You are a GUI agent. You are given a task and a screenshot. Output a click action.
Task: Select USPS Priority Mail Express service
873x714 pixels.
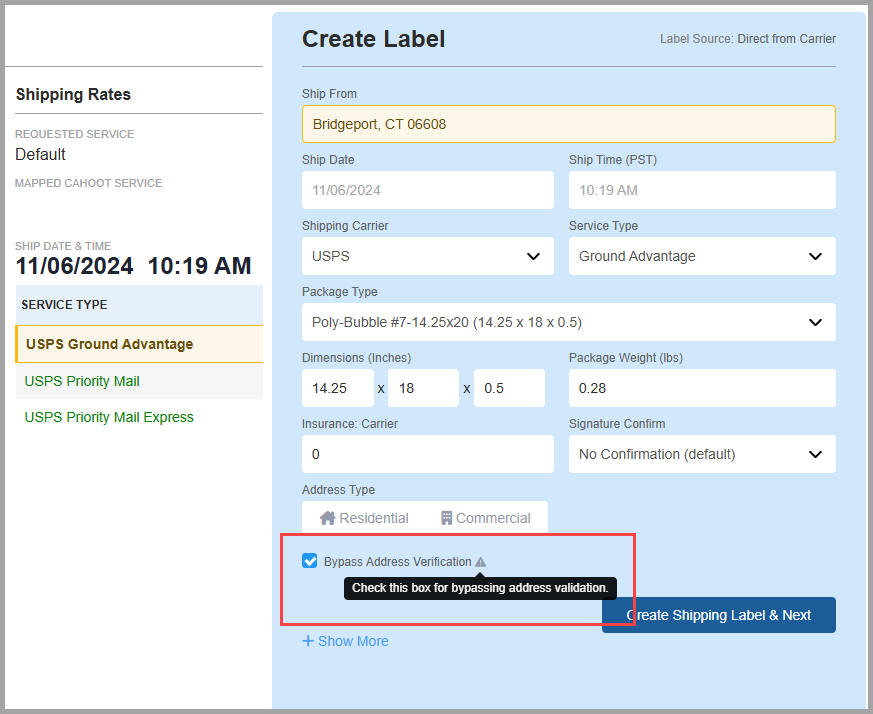[109, 417]
